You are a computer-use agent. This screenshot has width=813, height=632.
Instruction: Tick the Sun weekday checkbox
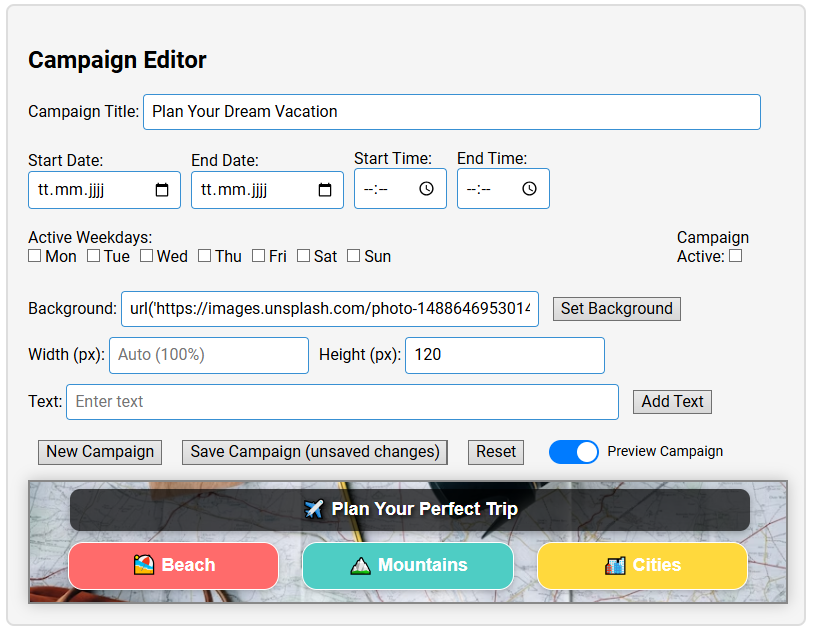354,256
